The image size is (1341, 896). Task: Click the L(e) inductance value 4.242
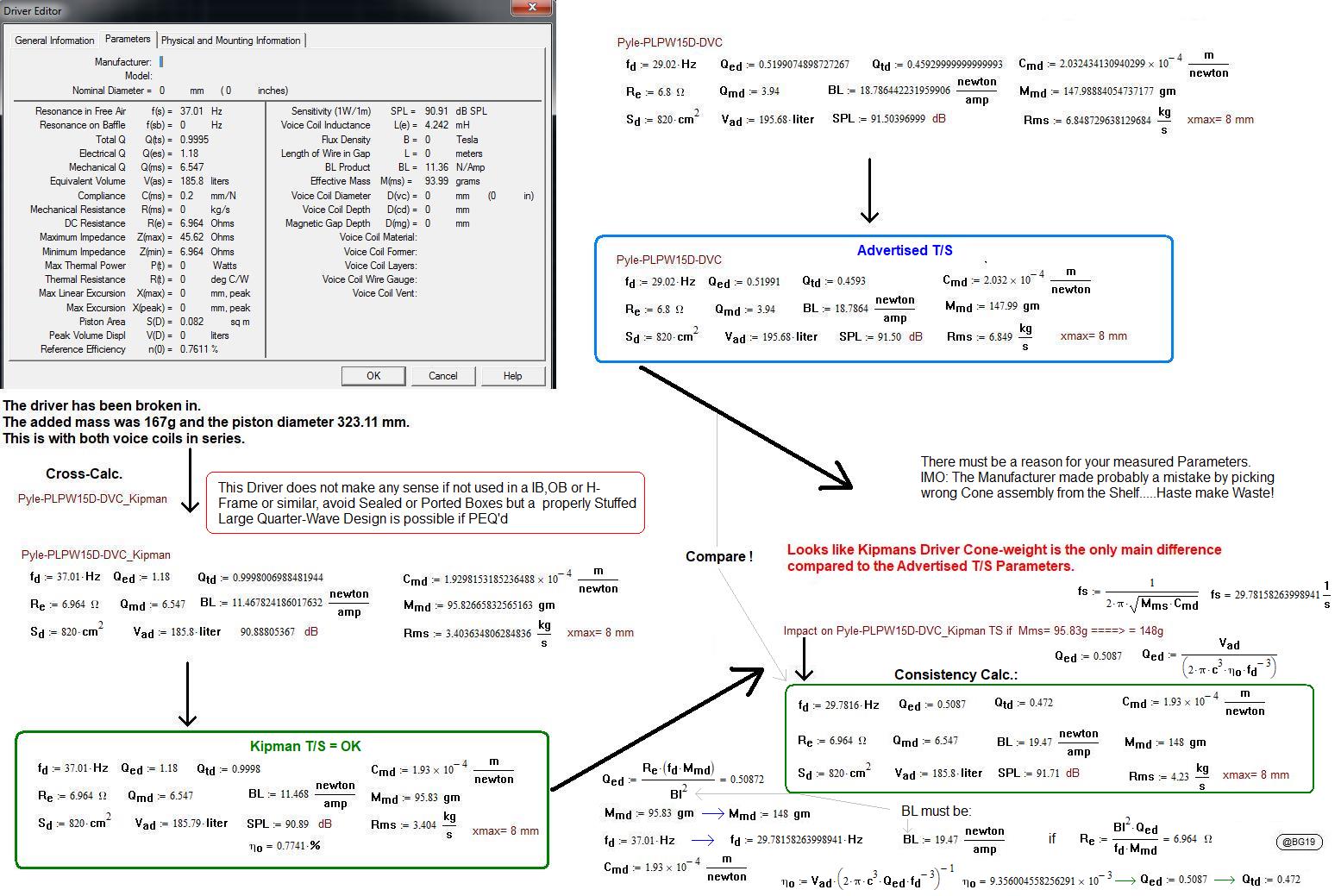coord(436,125)
